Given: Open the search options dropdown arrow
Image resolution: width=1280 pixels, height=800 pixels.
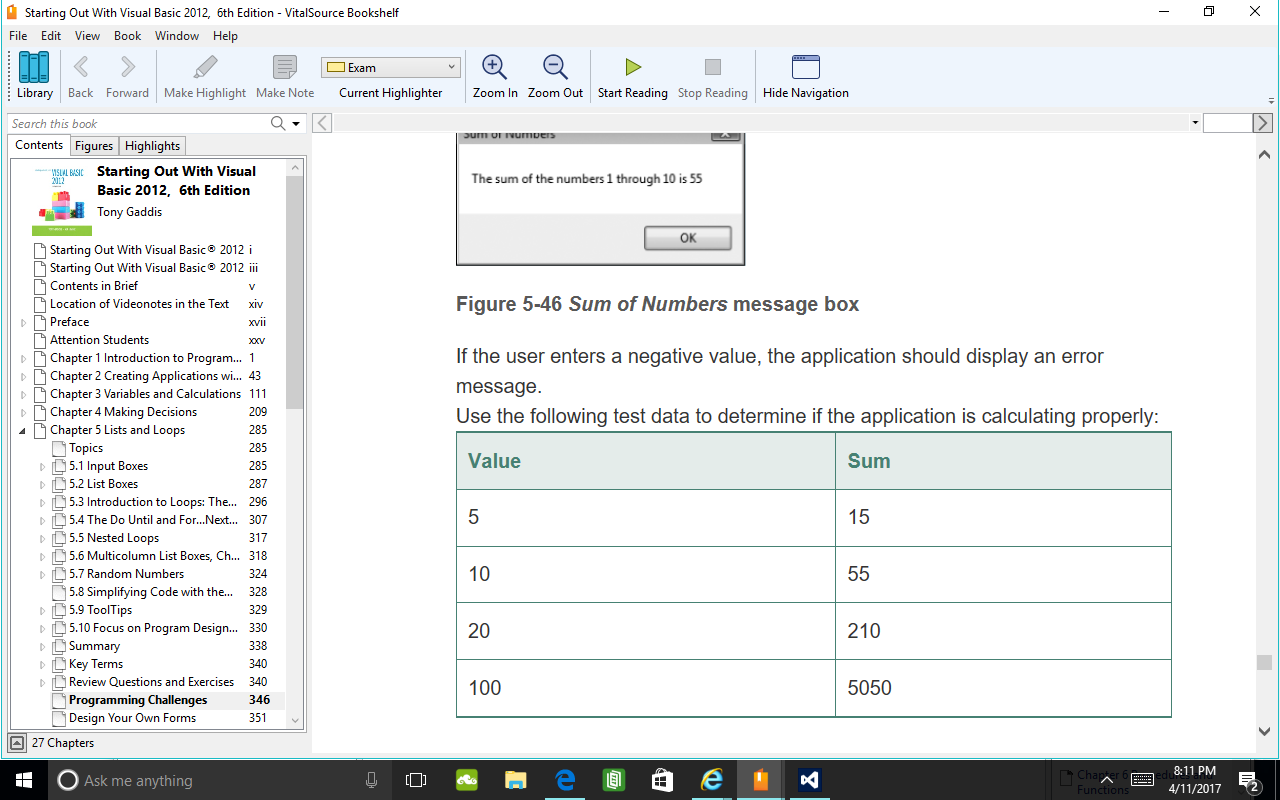Looking at the screenshot, I should coord(296,124).
